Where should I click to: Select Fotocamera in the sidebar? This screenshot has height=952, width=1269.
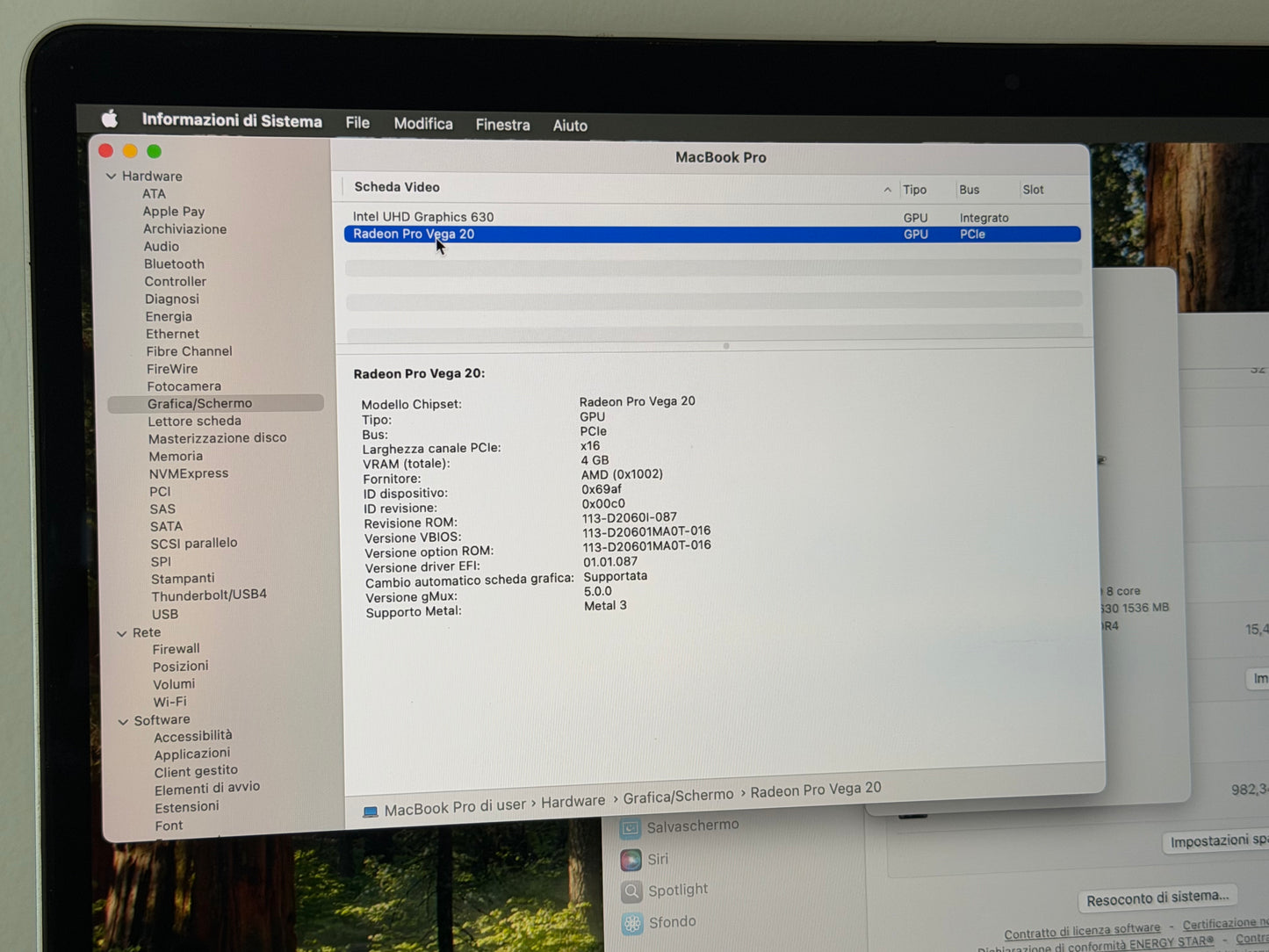tap(184, 386)
